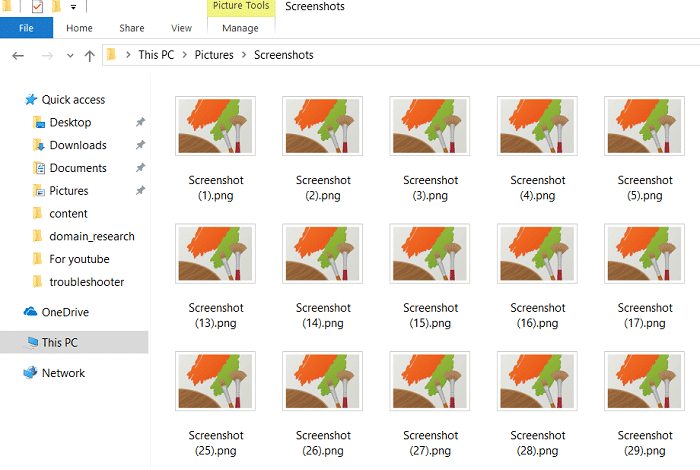This screenshot has width=700, height=470.
Task: Unpin Desktop using its pin icon
Action: point(141,122)
